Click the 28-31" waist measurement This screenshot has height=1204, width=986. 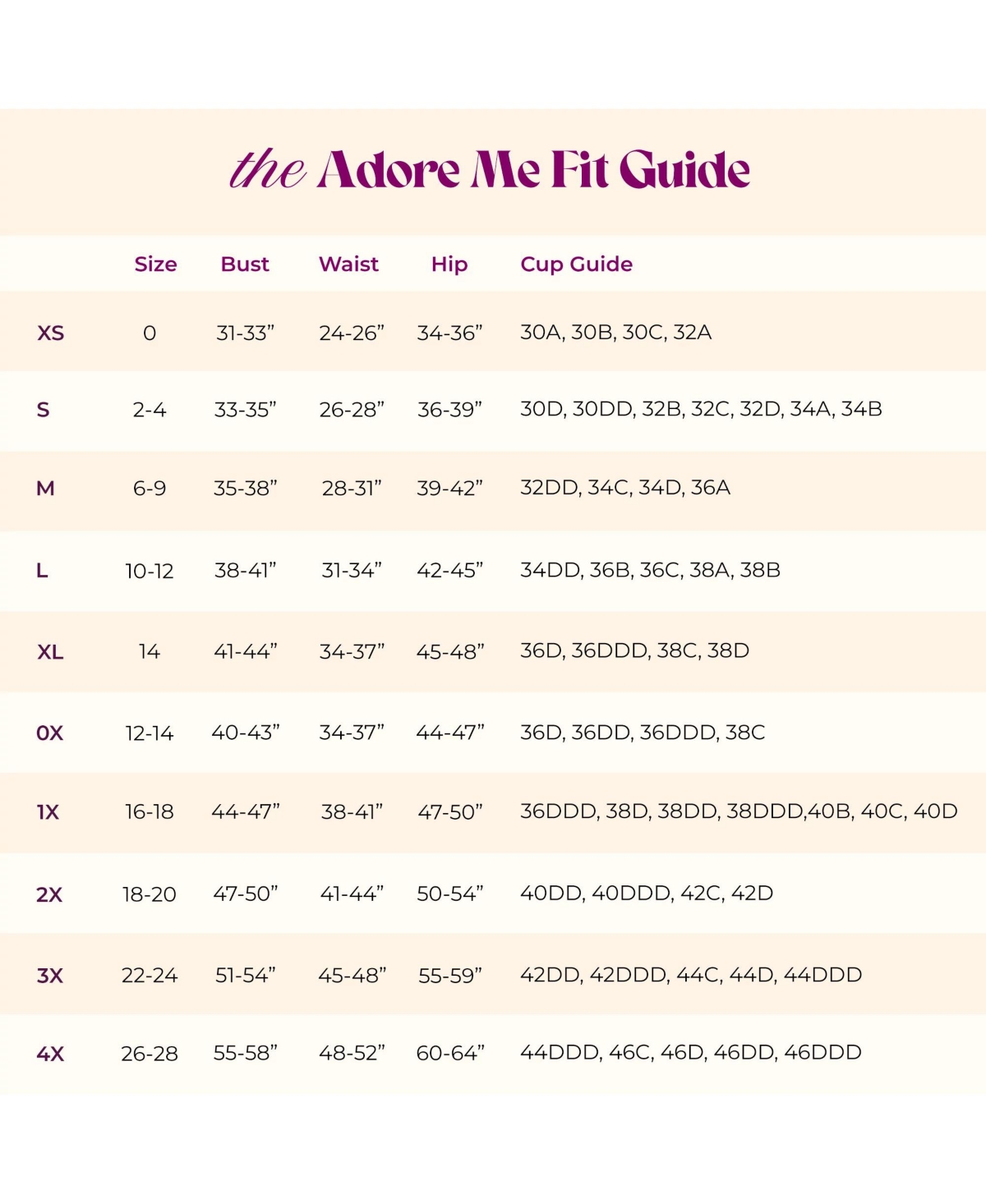[352, 488]
